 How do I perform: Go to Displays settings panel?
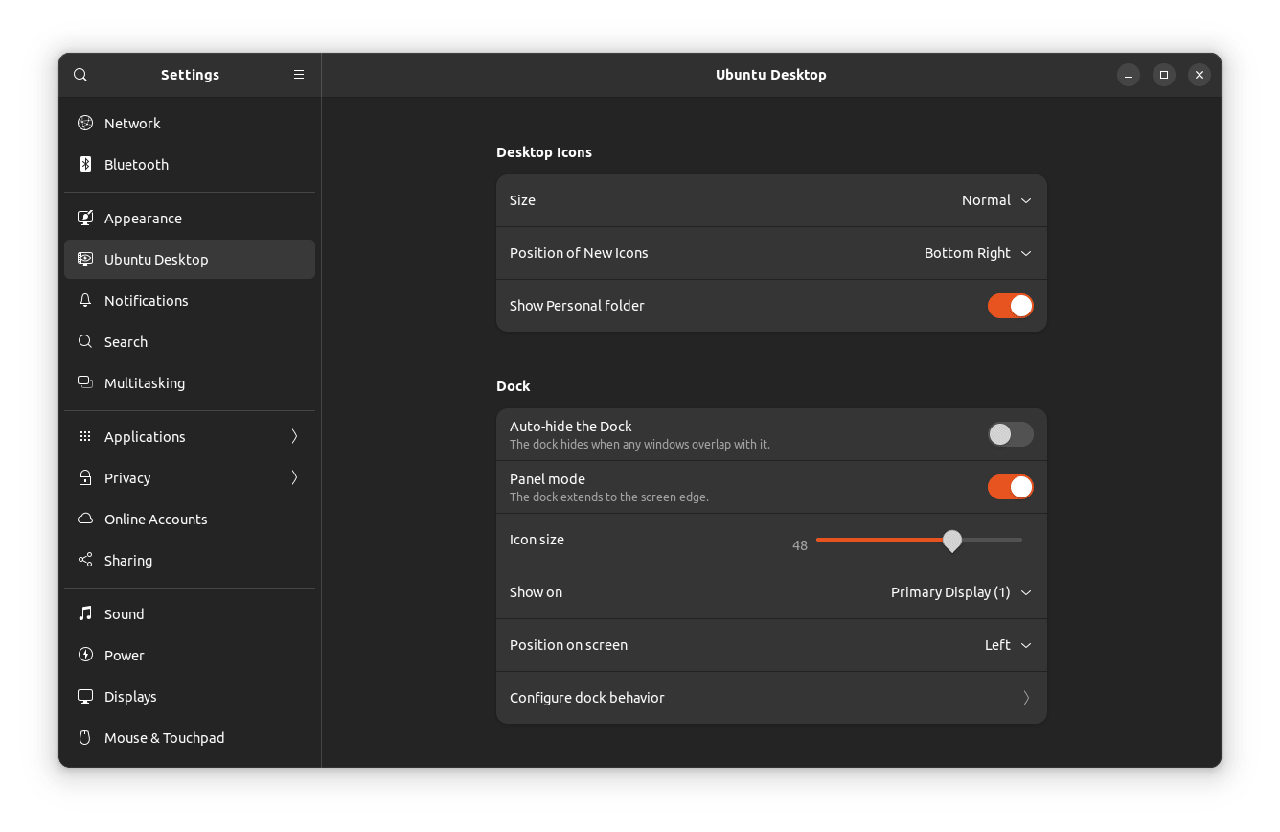pyautogui.click(x=130, y=696)
